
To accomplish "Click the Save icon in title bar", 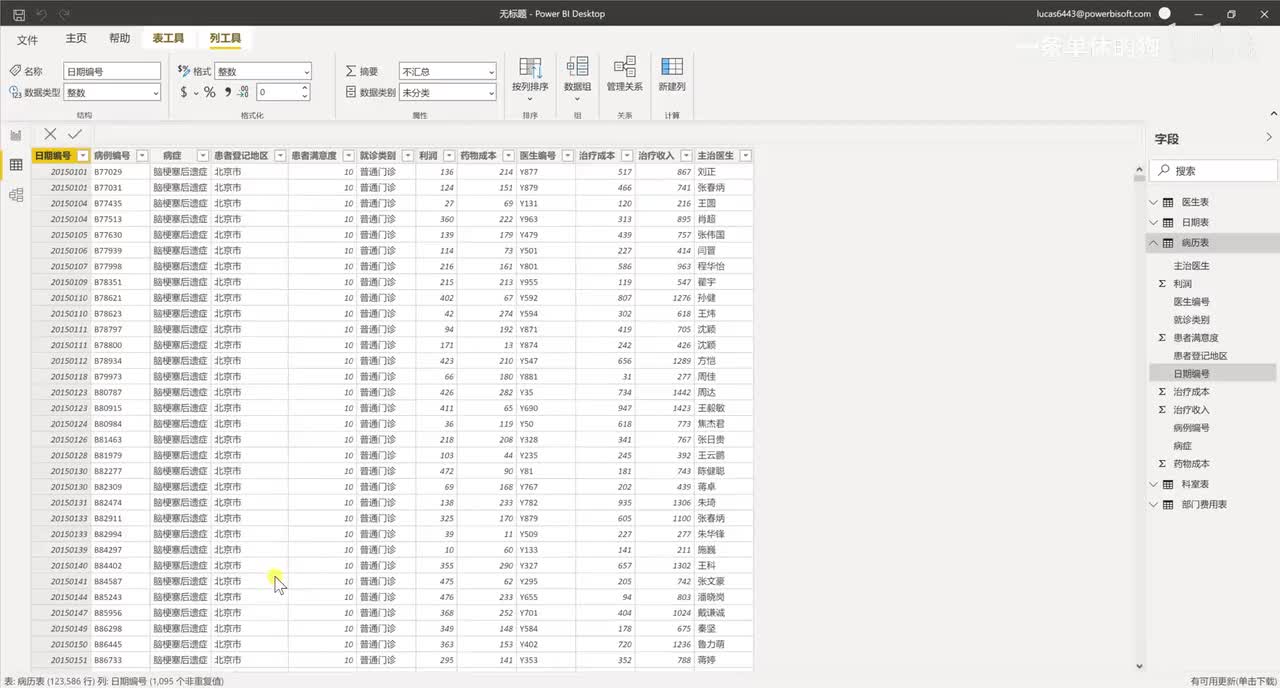I will pos(19,14).
